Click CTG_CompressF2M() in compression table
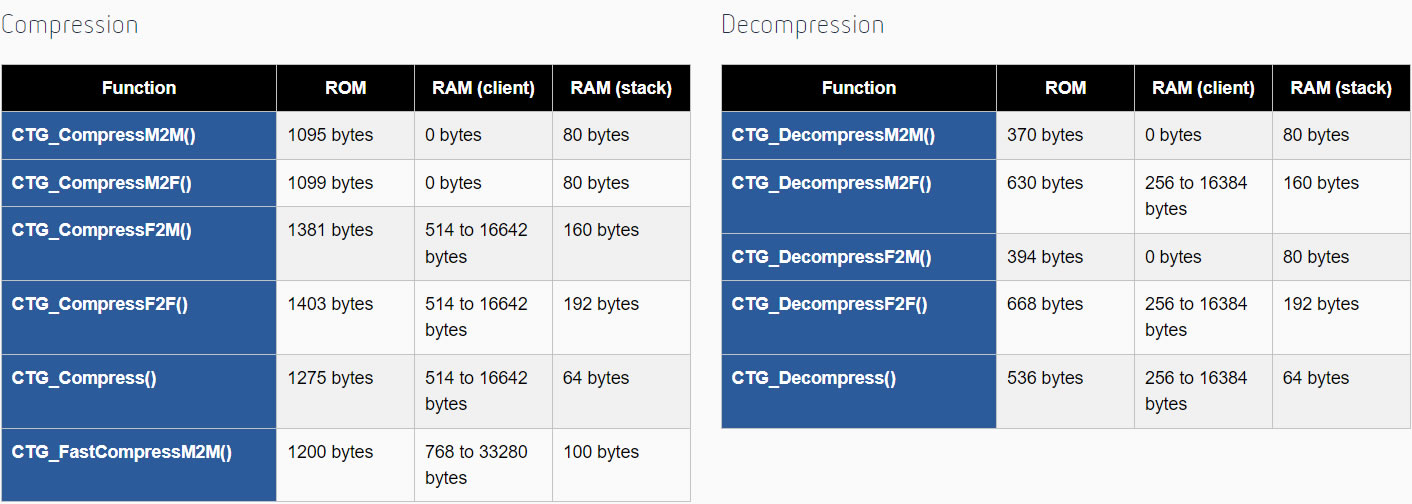Image resolution: width=1412 pixels, height=504 pixels. click(139, 243)
